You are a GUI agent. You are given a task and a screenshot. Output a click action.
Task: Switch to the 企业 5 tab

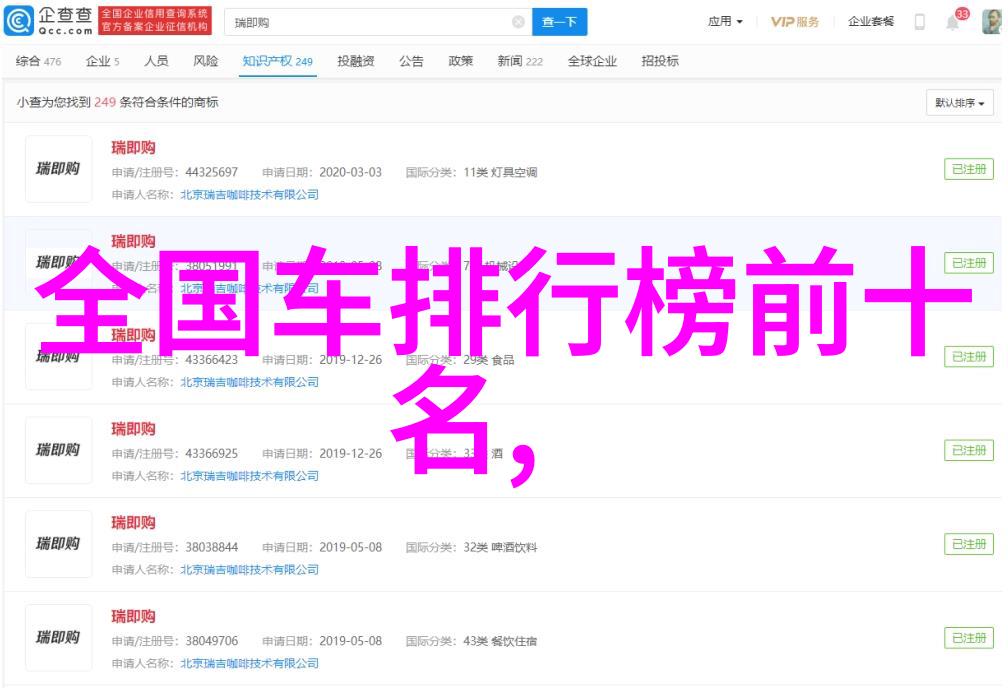[103, 61]
